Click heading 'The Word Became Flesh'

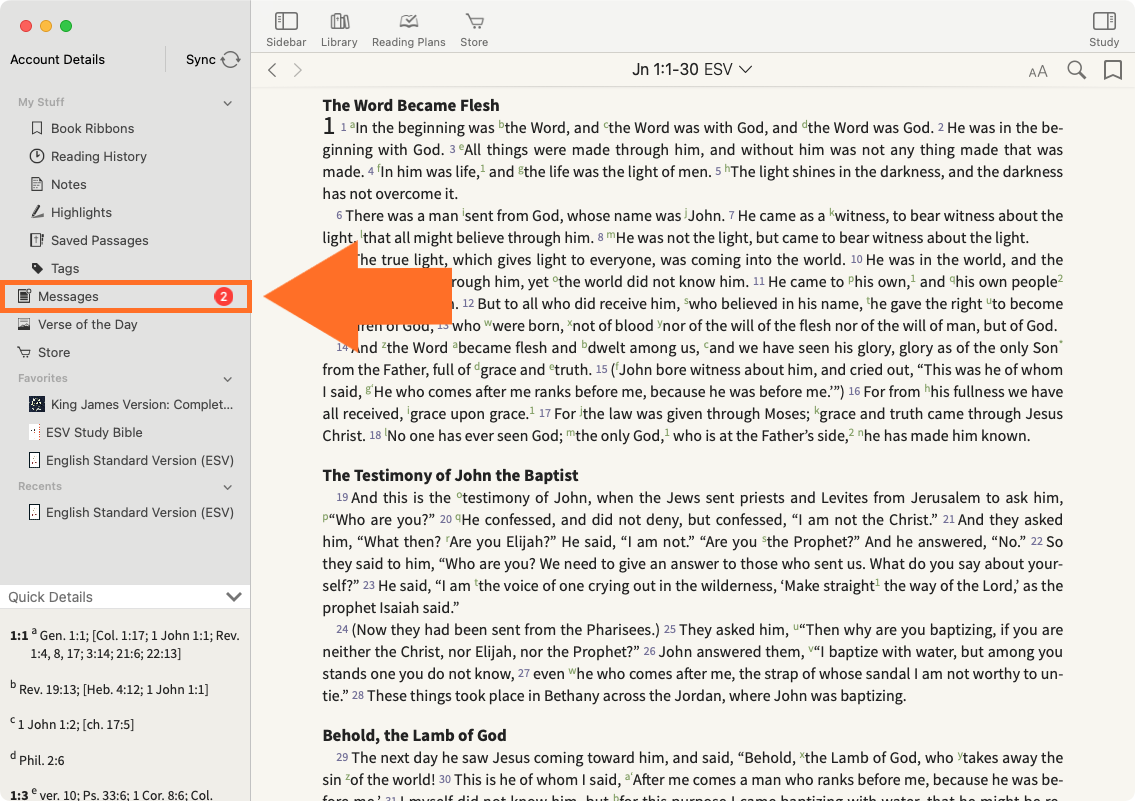tap(410, 106)
